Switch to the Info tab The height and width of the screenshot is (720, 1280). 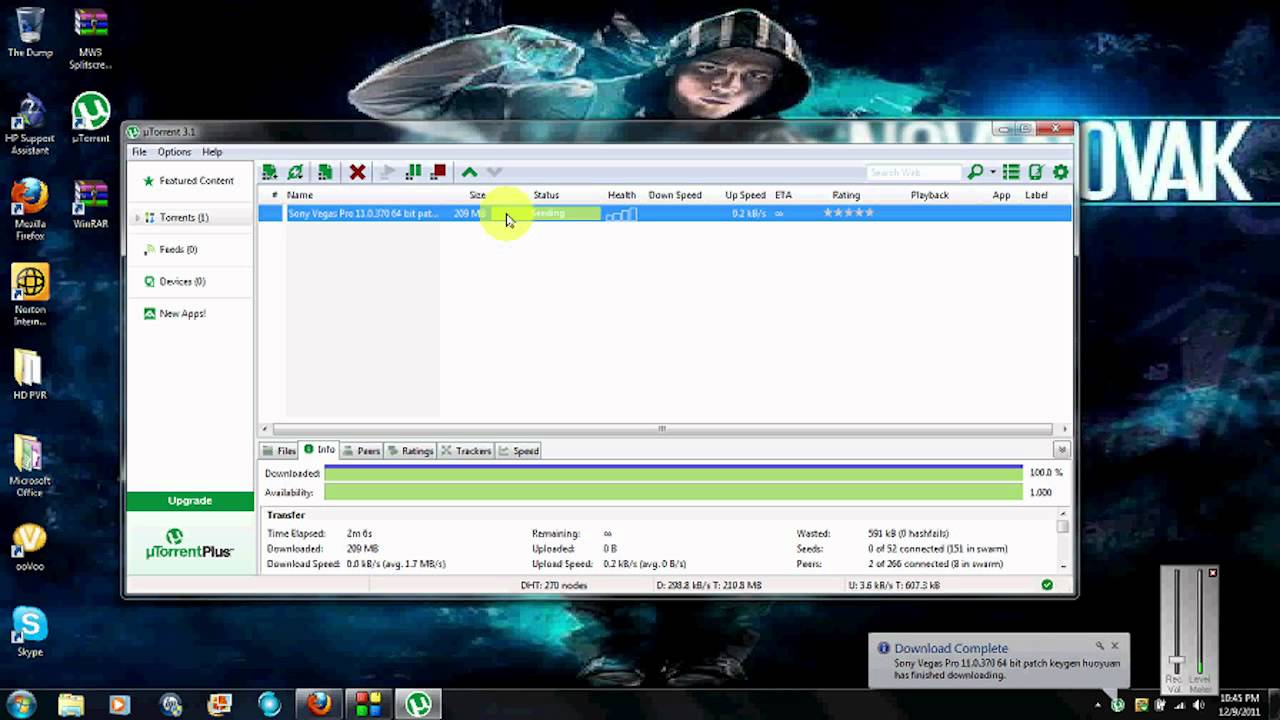(x=320, y=450)
